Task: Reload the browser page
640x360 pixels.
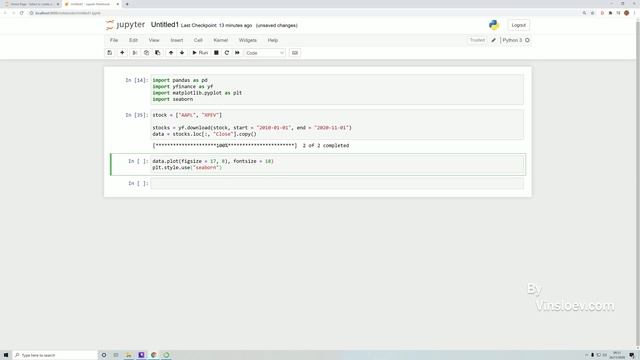Action: point(22,13)
